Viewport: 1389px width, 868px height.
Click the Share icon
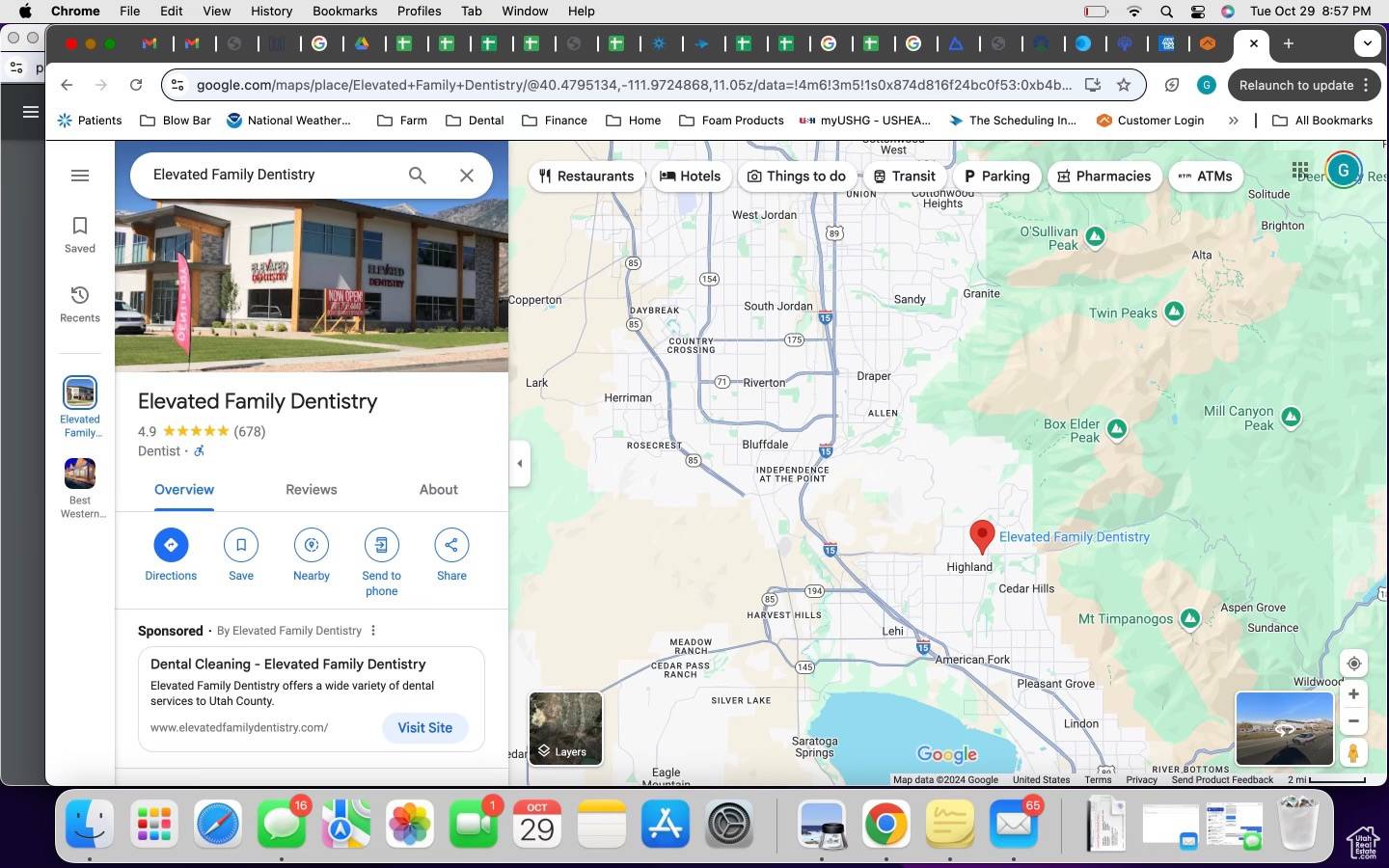[451, 545]
